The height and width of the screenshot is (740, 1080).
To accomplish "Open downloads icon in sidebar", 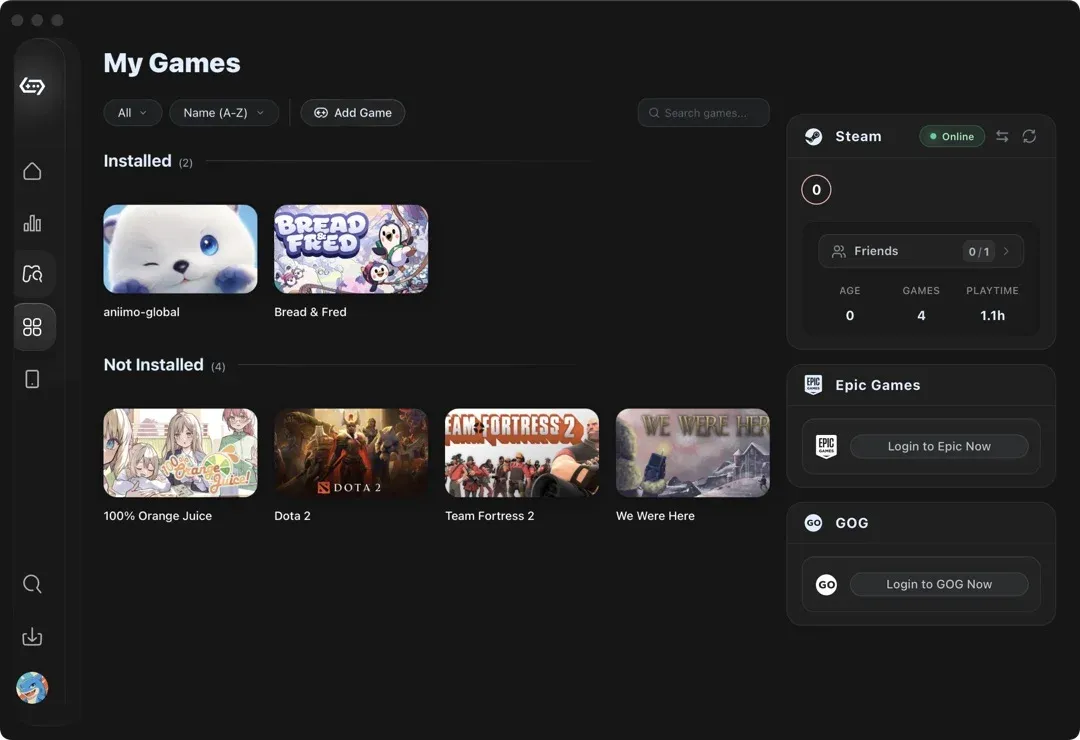I will pos(32,636).
